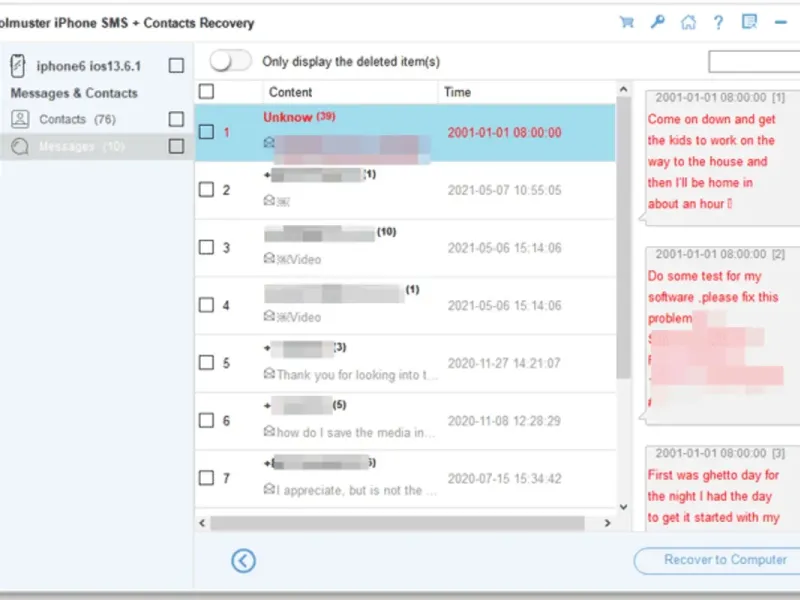Click time 2020-11-27 14:21:07
The width and height of the screenshot is (800, 600).
coord(504,363)
